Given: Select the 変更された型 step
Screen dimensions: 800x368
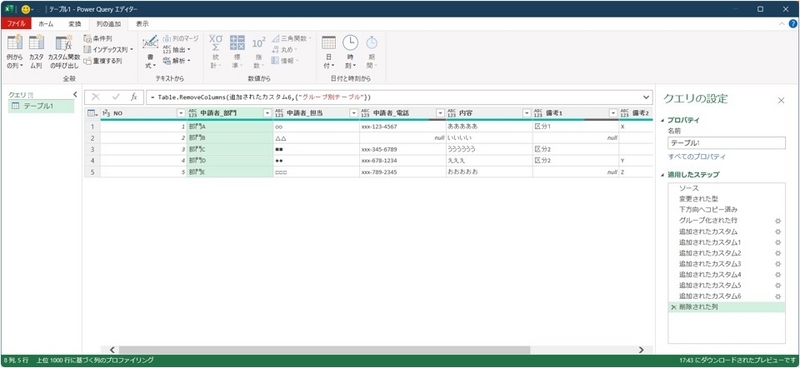Looking at the screenshot, I should (x=727, y=199).
